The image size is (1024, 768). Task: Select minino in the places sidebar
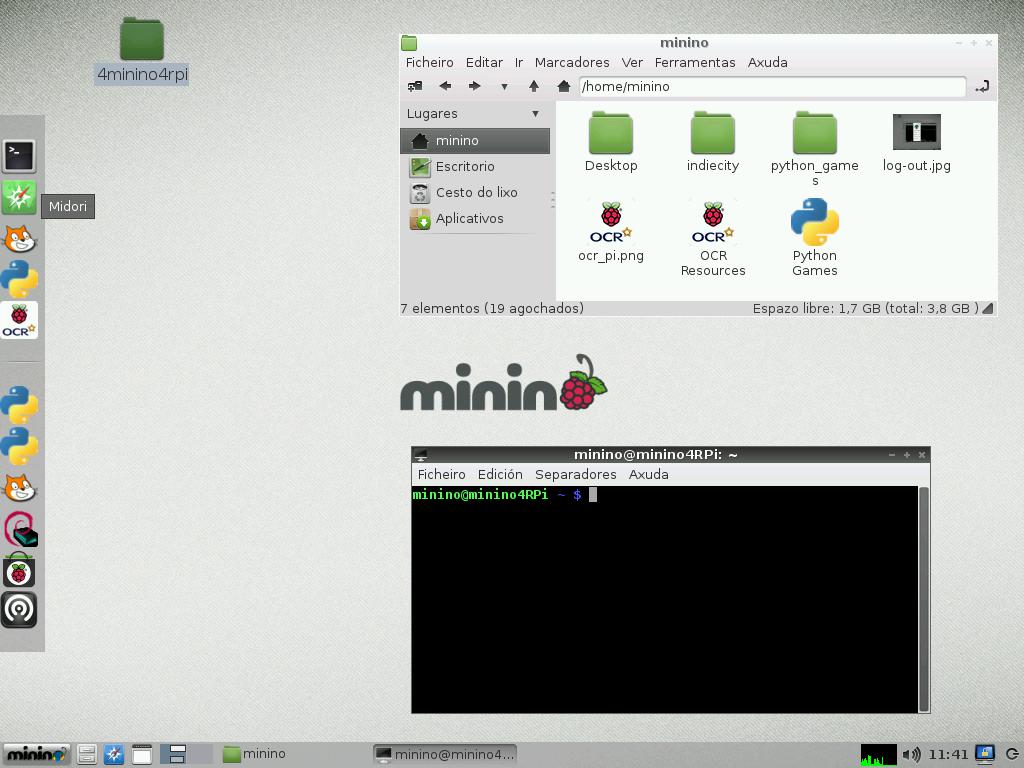pos(475,140)
